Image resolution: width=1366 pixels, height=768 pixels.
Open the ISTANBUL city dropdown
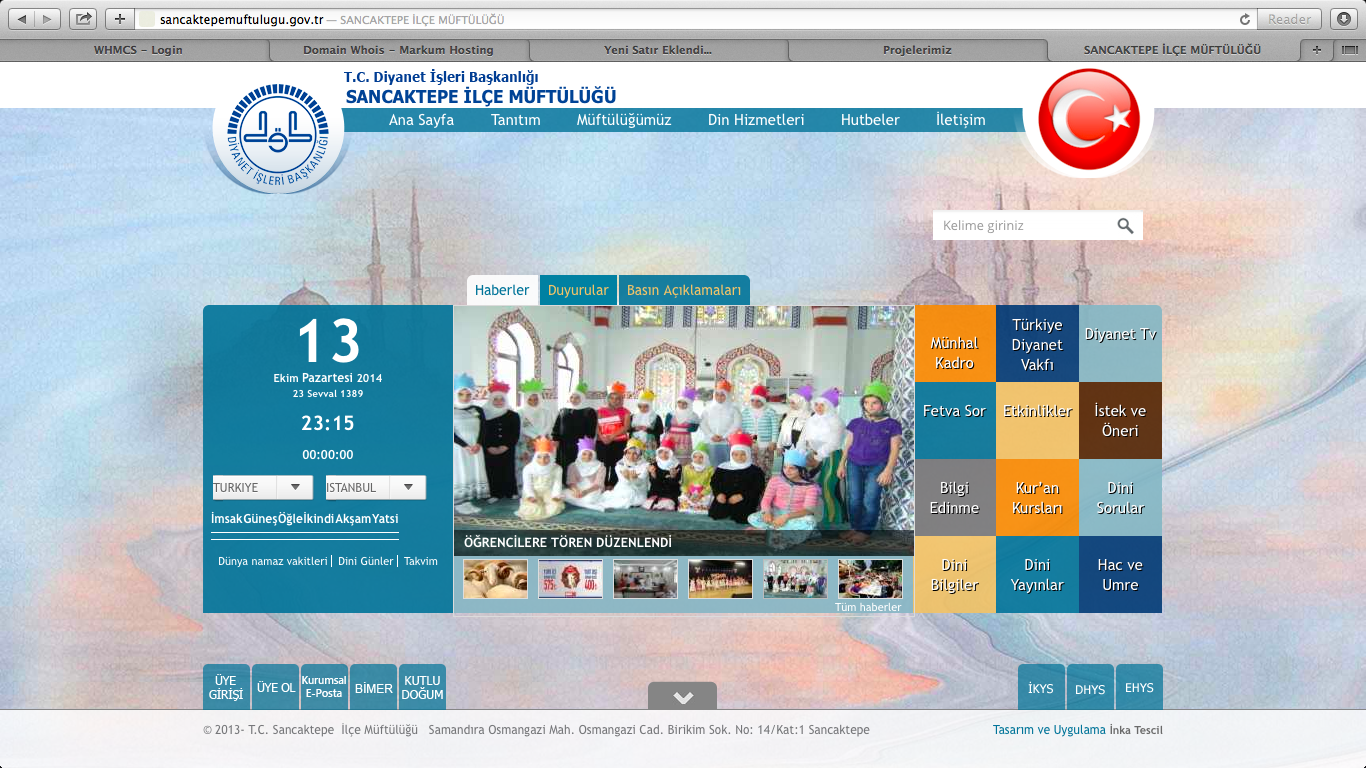tap(375, 488)
